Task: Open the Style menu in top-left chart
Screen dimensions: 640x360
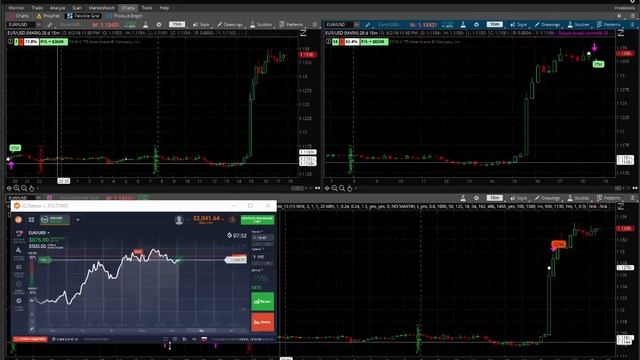Action: [x=201, y=24]
